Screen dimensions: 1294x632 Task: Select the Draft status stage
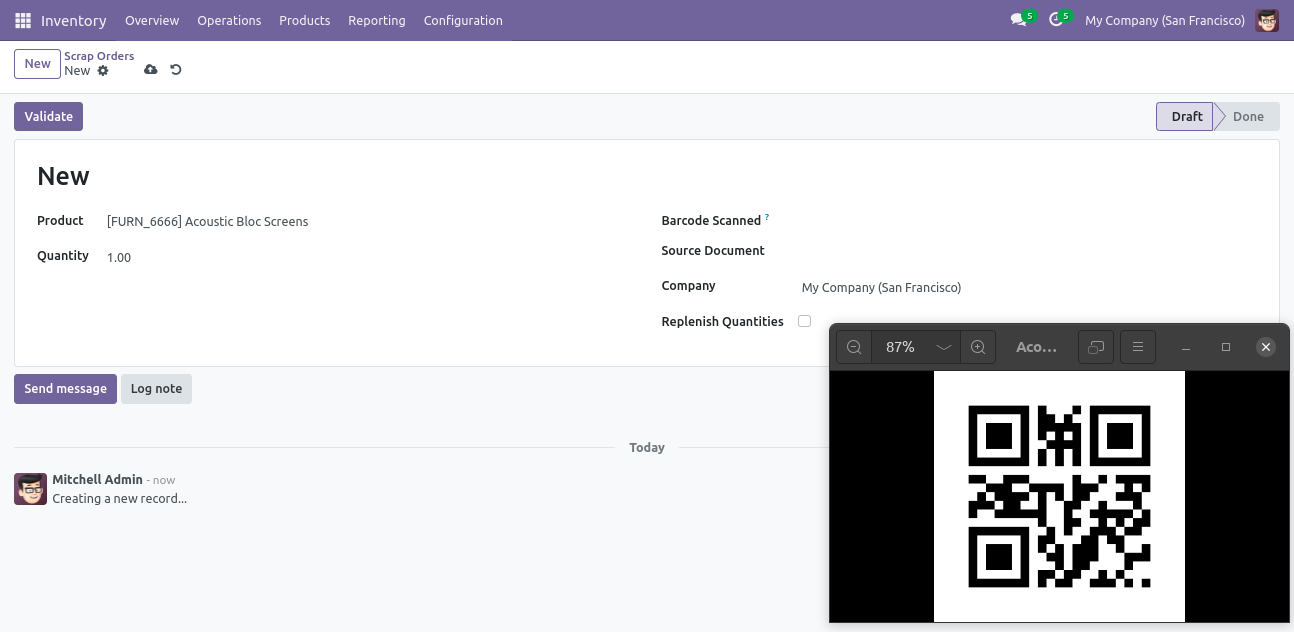click(x=1186, y=116)
